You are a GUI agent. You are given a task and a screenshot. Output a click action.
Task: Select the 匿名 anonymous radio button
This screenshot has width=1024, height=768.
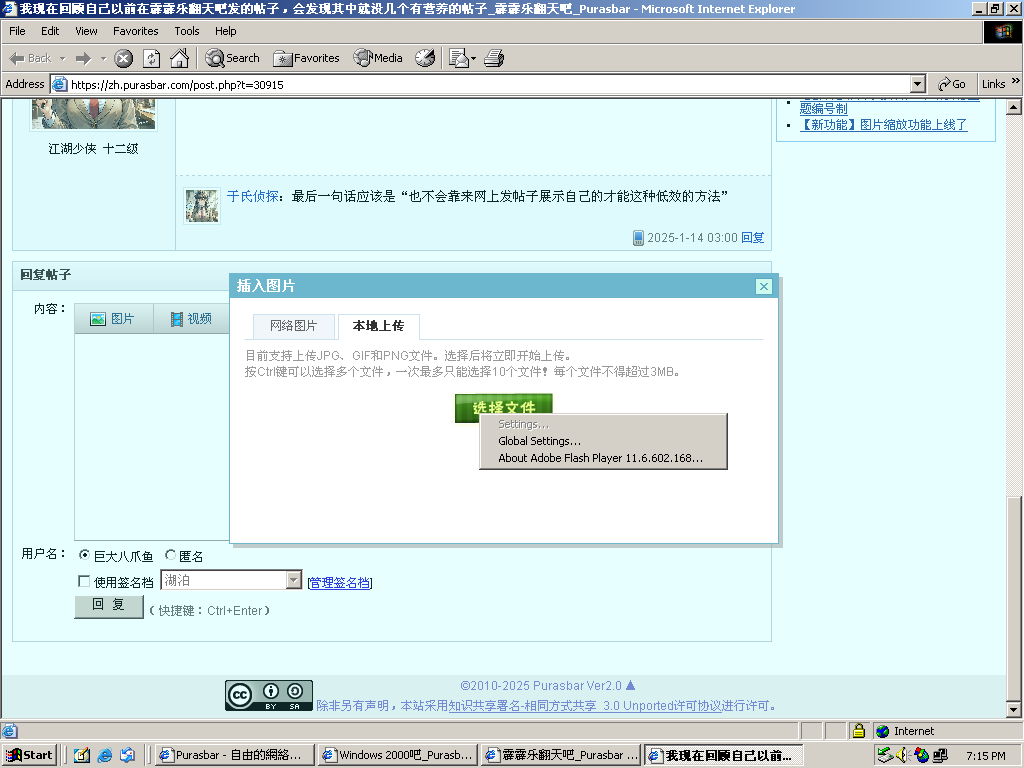(170, 555)
